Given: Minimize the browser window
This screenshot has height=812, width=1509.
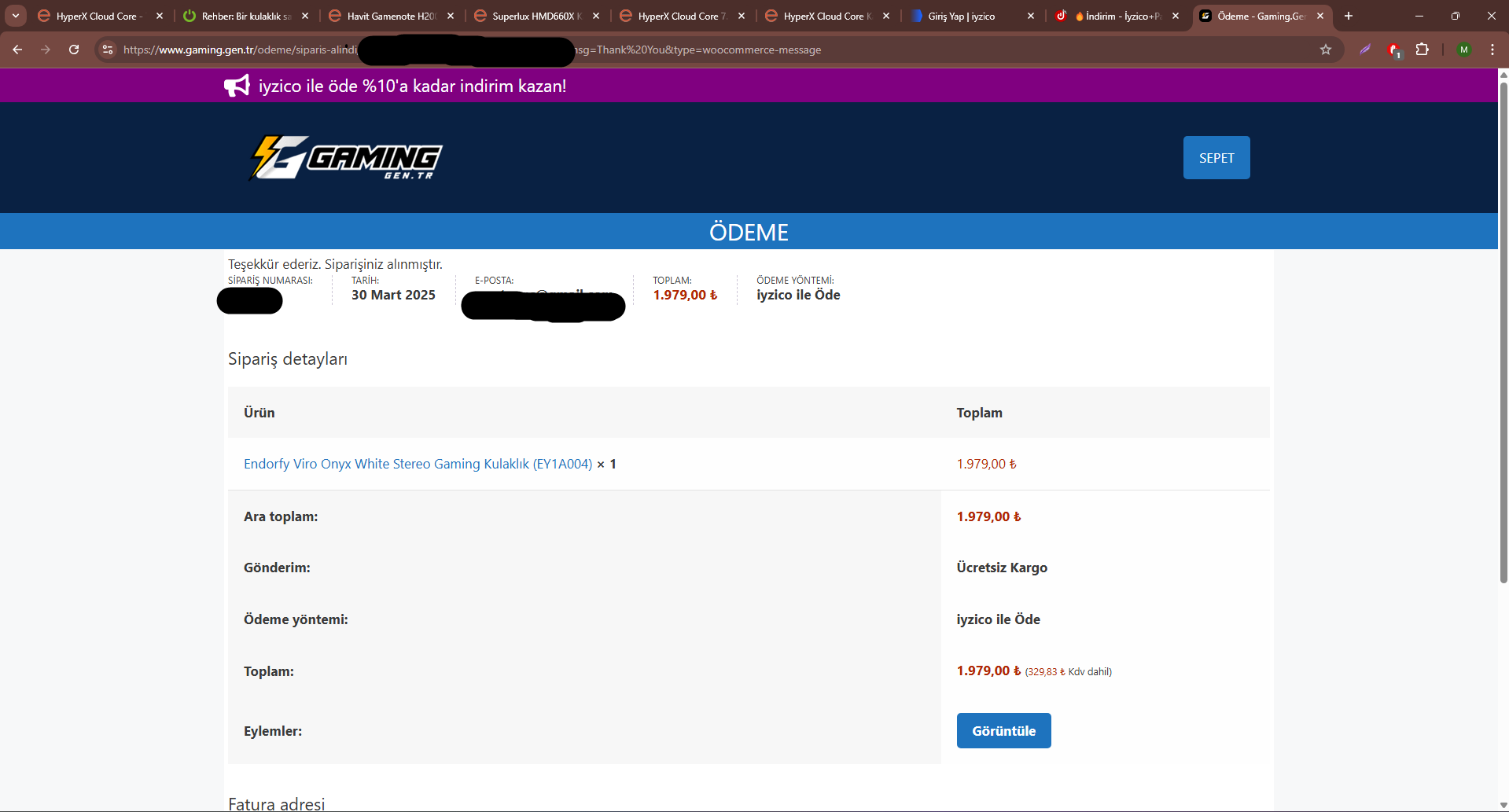Looking at the screenshot, I should [1419, 16].
